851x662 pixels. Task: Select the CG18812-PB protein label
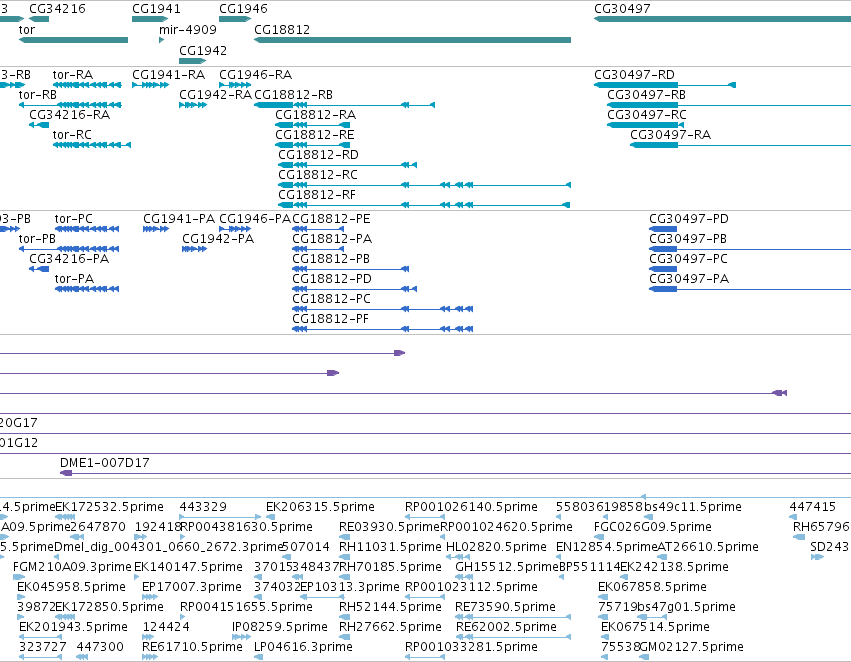pyautogui.click(x=331, y=259)
